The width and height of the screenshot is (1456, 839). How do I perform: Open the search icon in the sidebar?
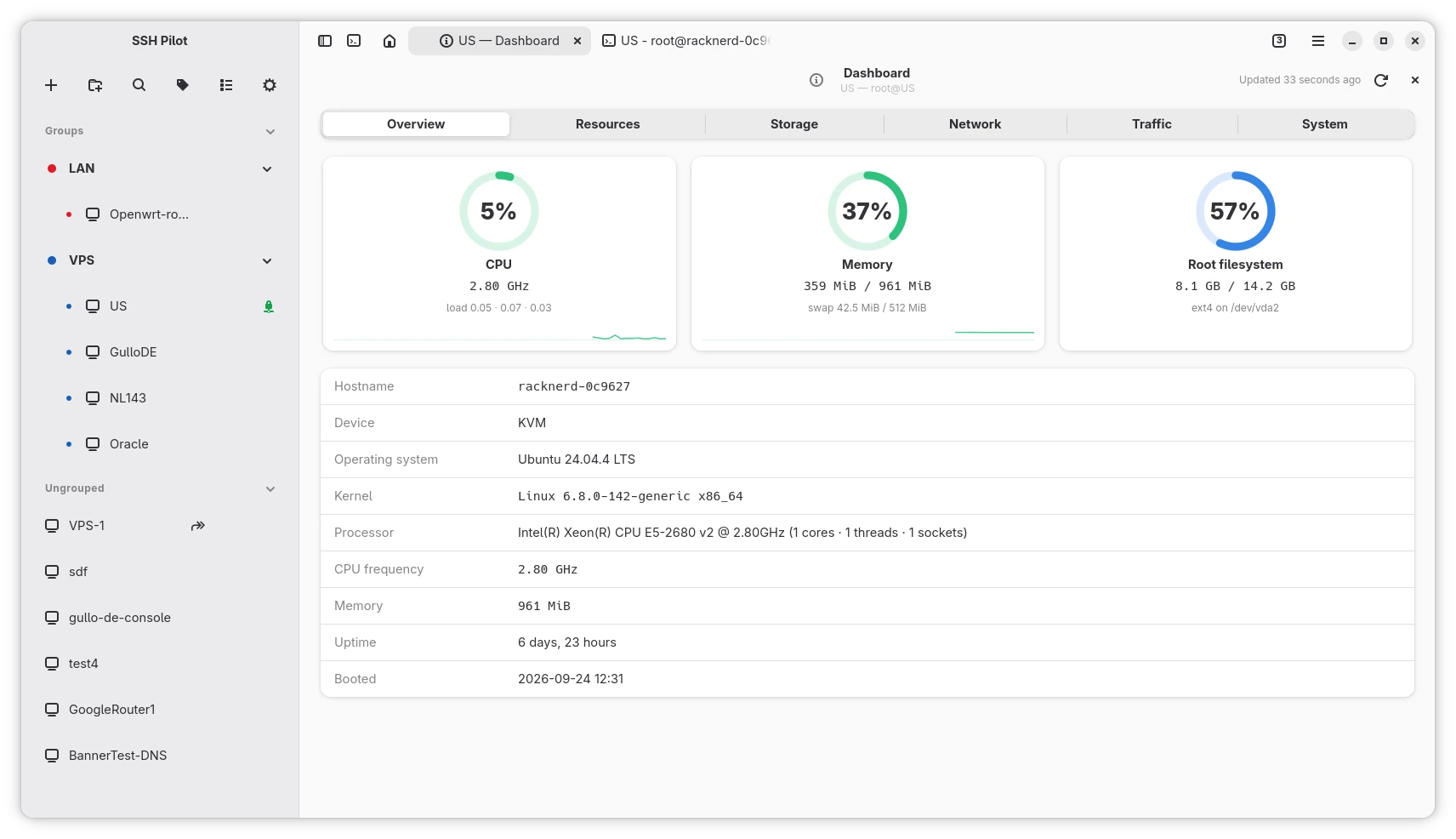pyautogui.click(x=139, y=85)
